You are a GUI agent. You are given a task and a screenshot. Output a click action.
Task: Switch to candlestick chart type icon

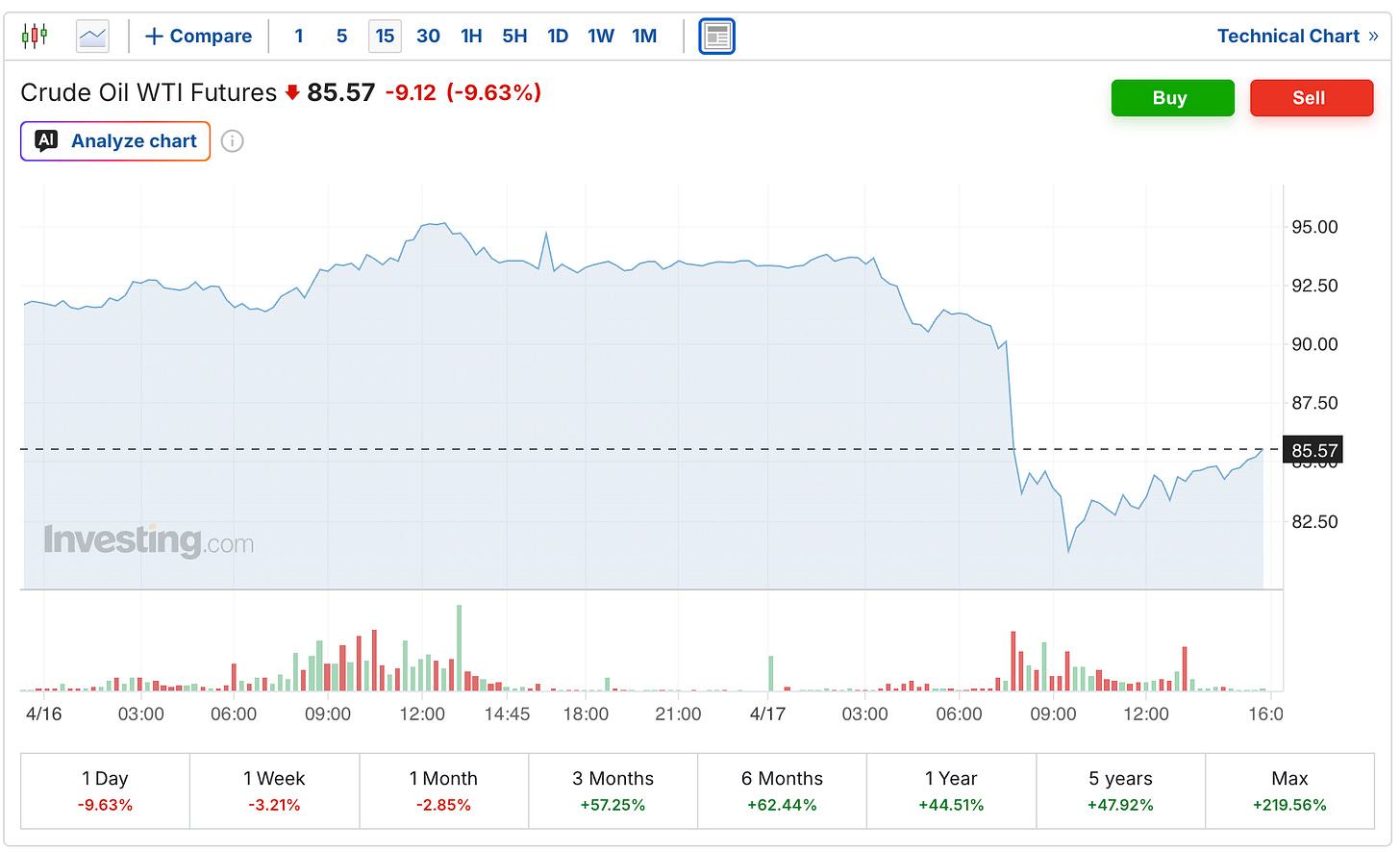tap(35, 37)
